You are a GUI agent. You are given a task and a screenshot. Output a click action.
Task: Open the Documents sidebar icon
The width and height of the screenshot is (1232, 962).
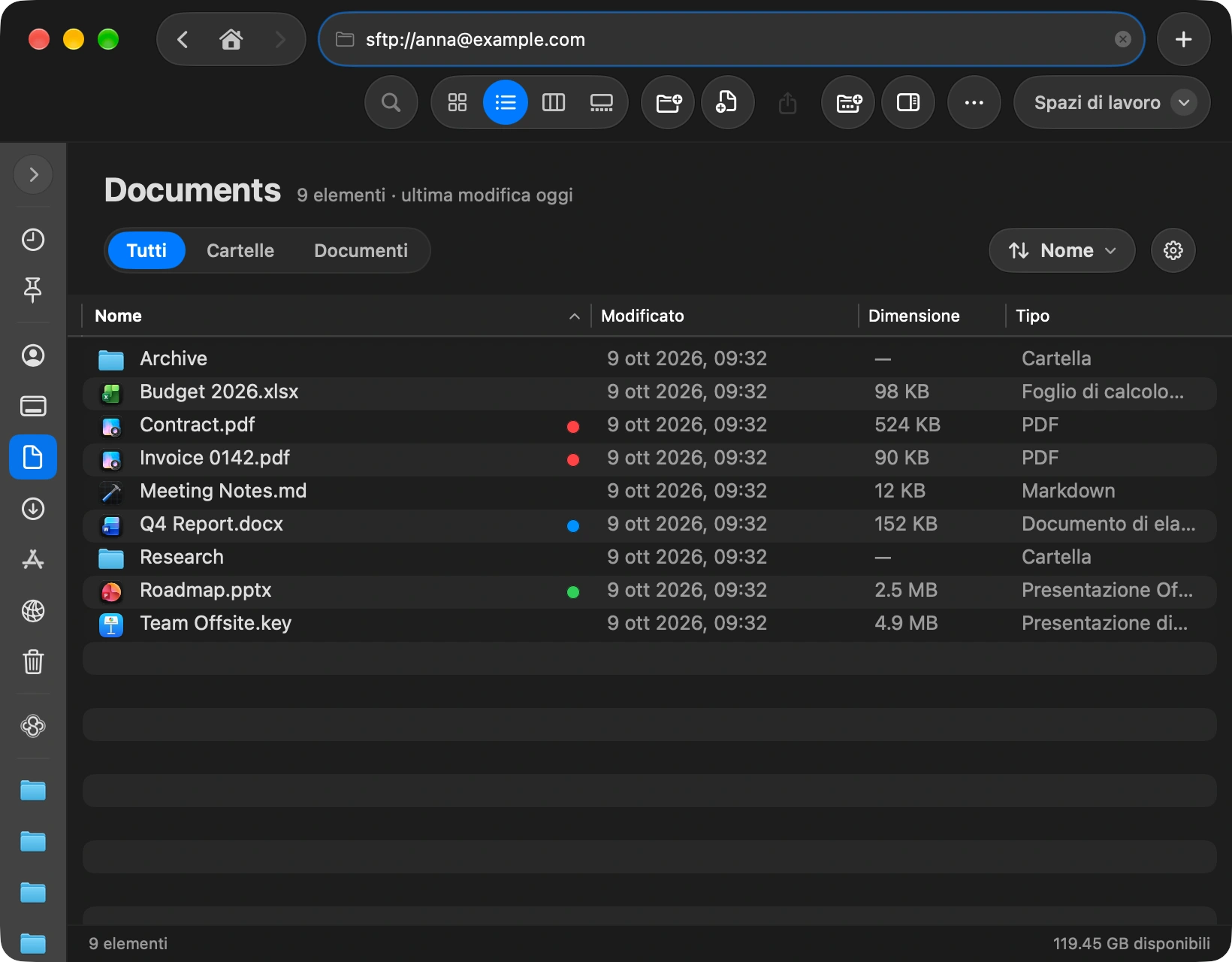pyautogui.click(x=33, y=457)
